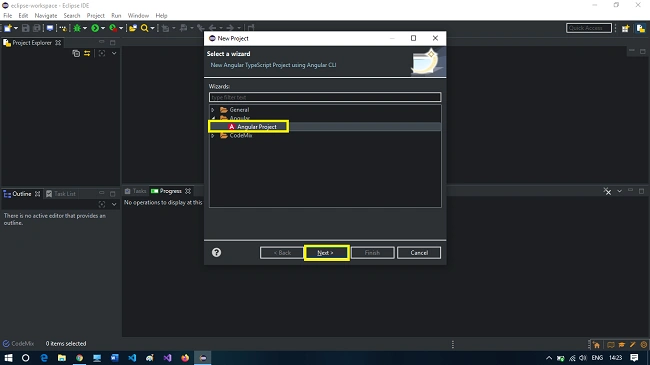Expand the CodeMix wizard folder
650x365 pixels.
213,136
